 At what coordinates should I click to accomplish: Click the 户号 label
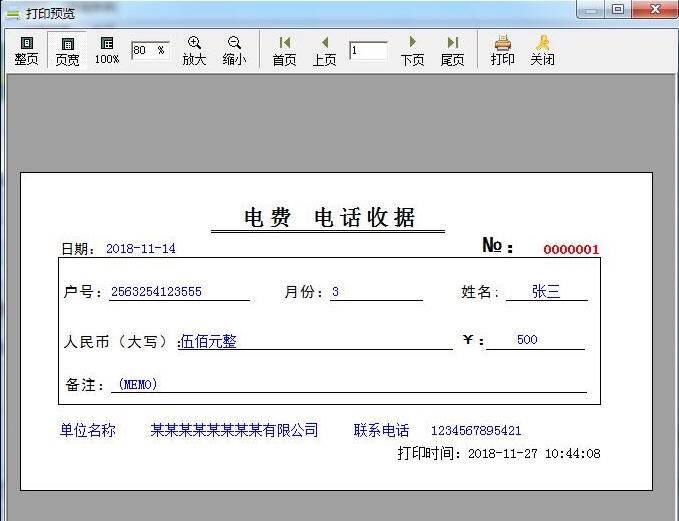tap(83, 291)
